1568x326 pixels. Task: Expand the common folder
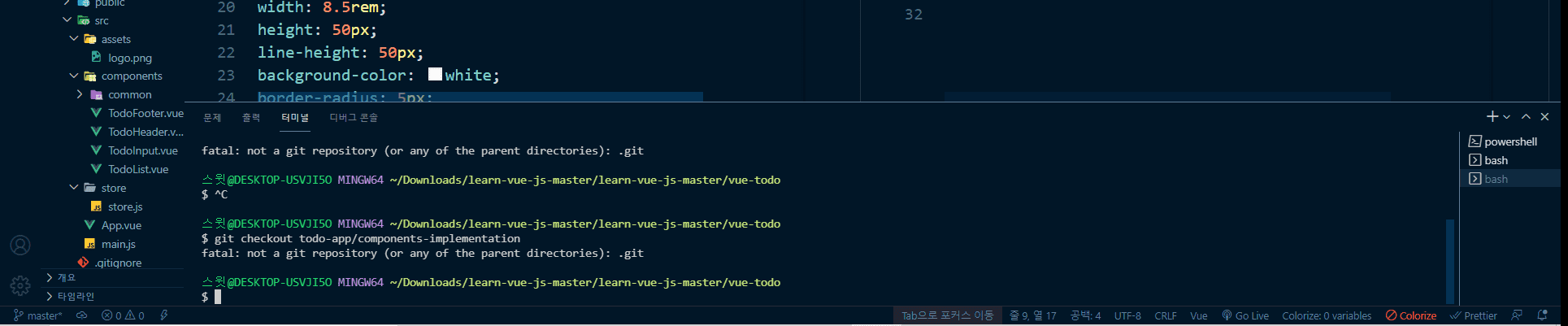(80, 94)
